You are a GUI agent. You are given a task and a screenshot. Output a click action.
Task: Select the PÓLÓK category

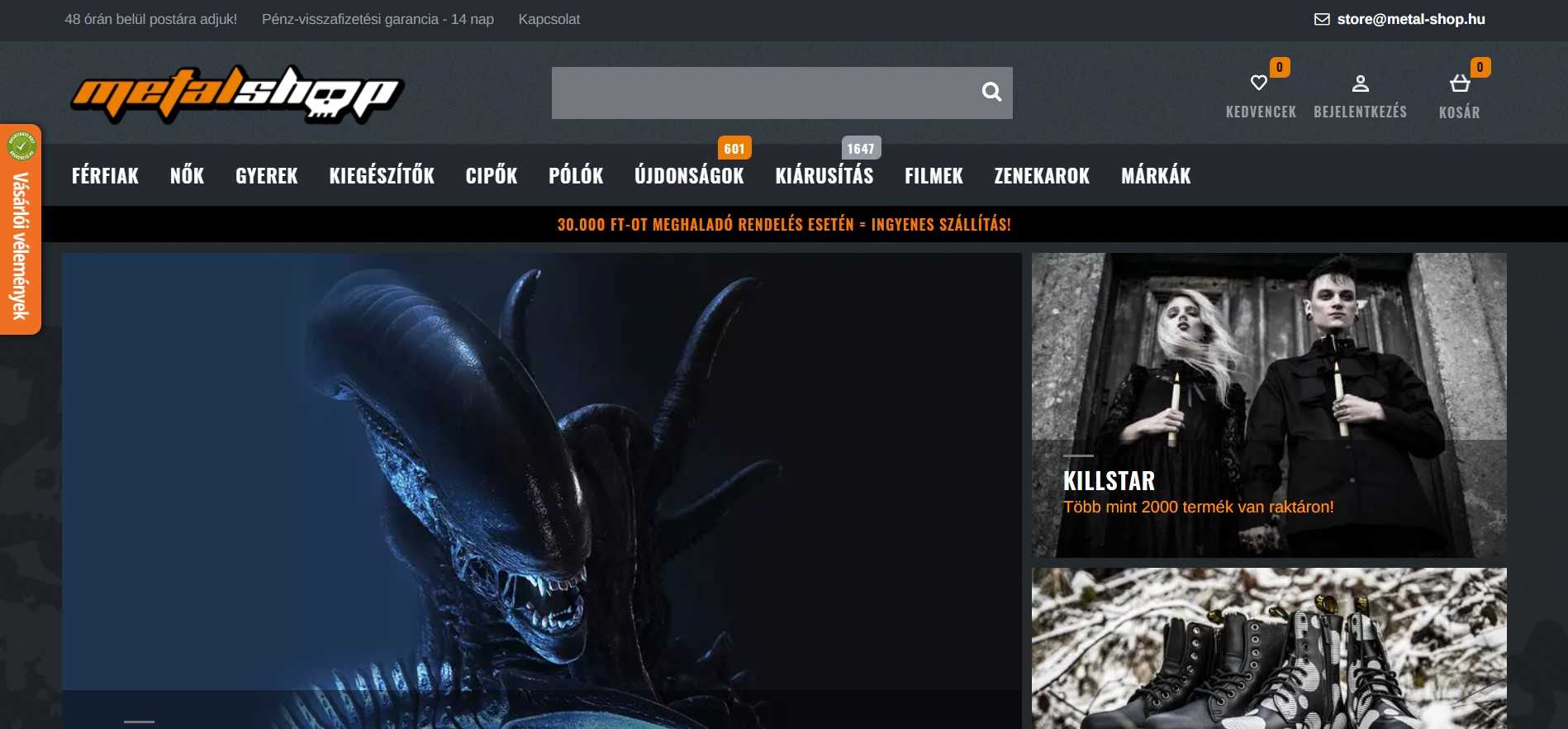coord(576,175)
